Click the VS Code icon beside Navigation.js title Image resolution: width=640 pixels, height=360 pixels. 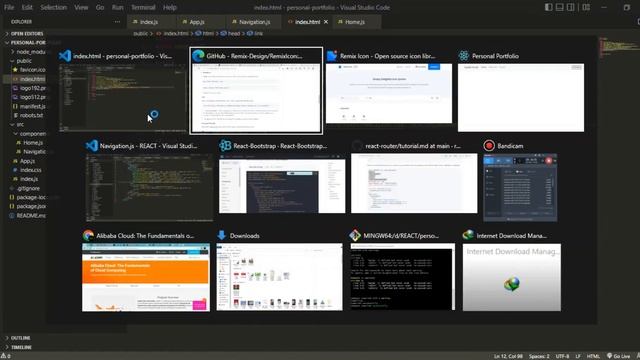(x=92, y=146)
